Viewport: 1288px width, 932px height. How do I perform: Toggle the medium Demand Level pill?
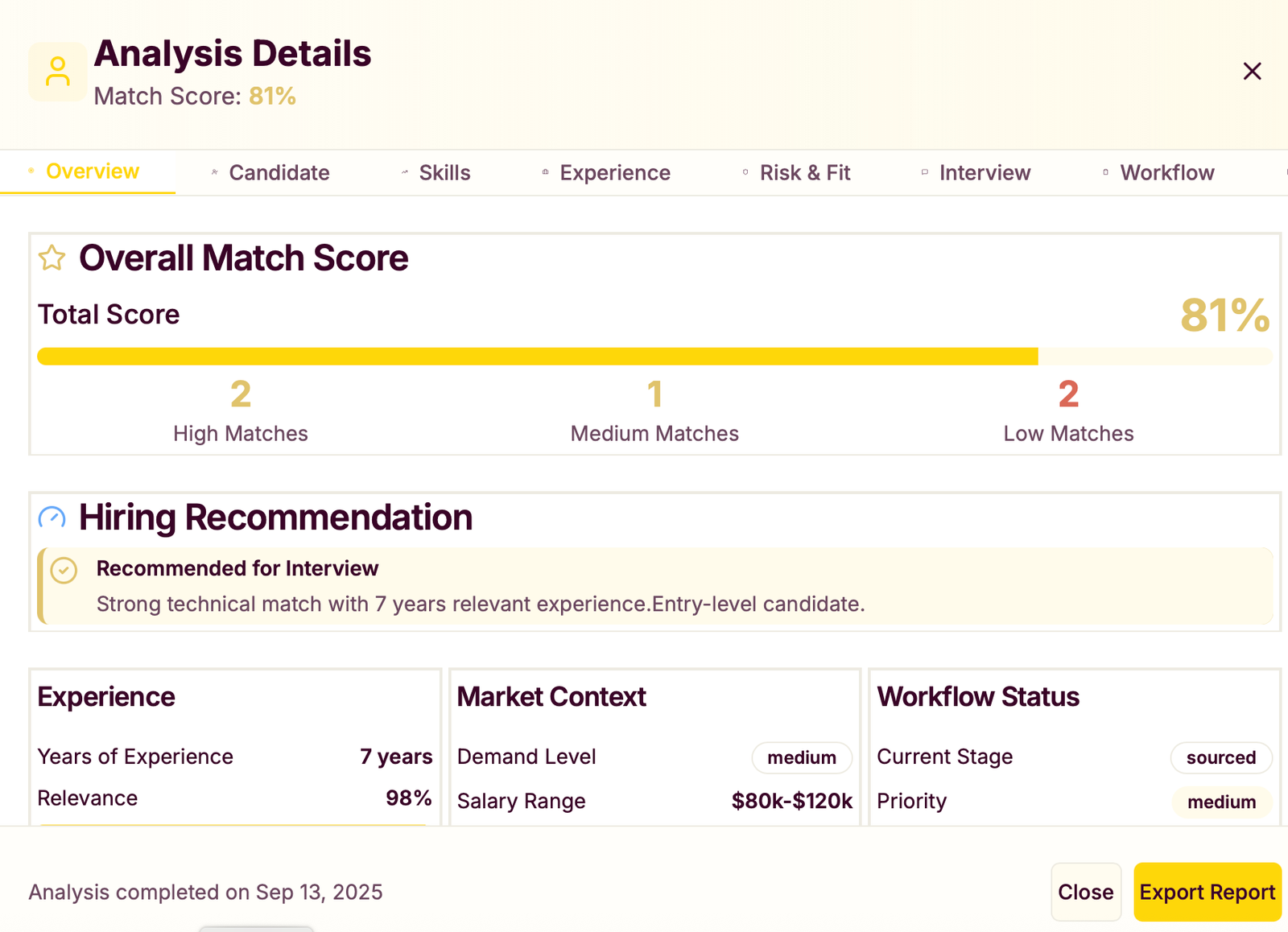(x=801, y=757)
